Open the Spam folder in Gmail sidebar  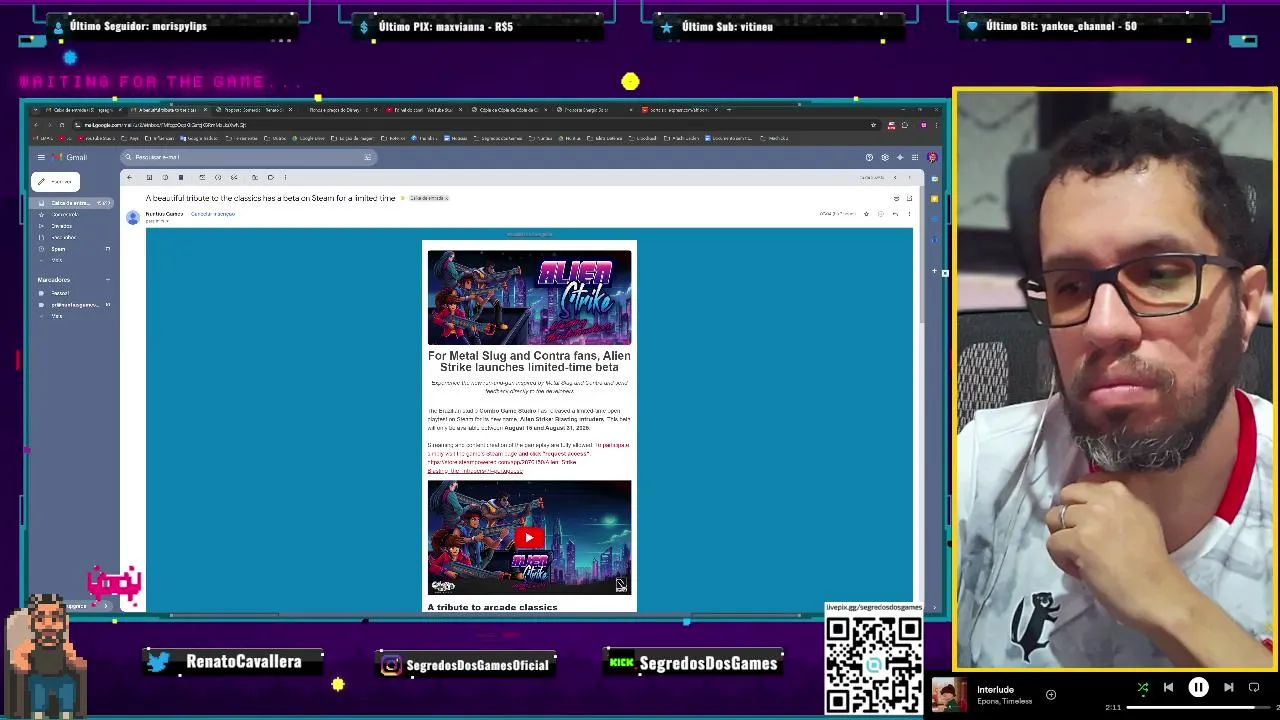pyautogui.click(x=60, y=249)
